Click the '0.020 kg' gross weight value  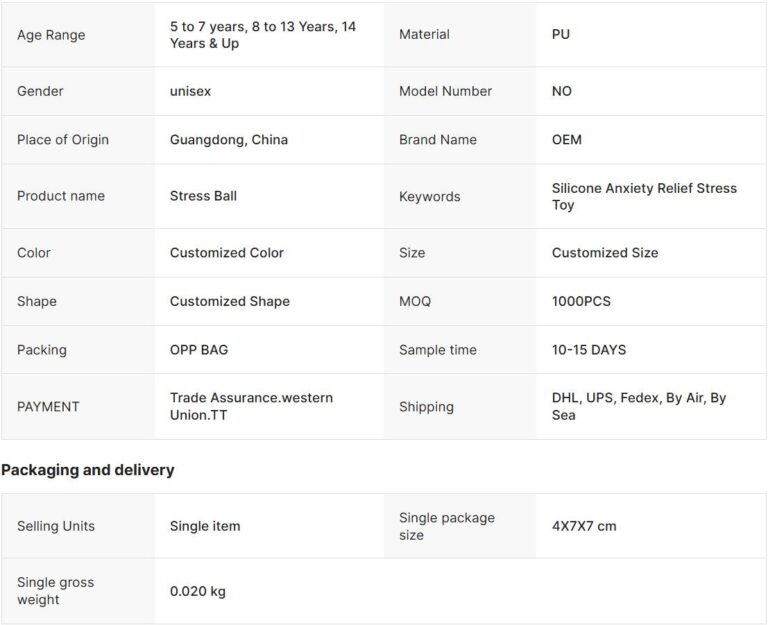(198, 591)
